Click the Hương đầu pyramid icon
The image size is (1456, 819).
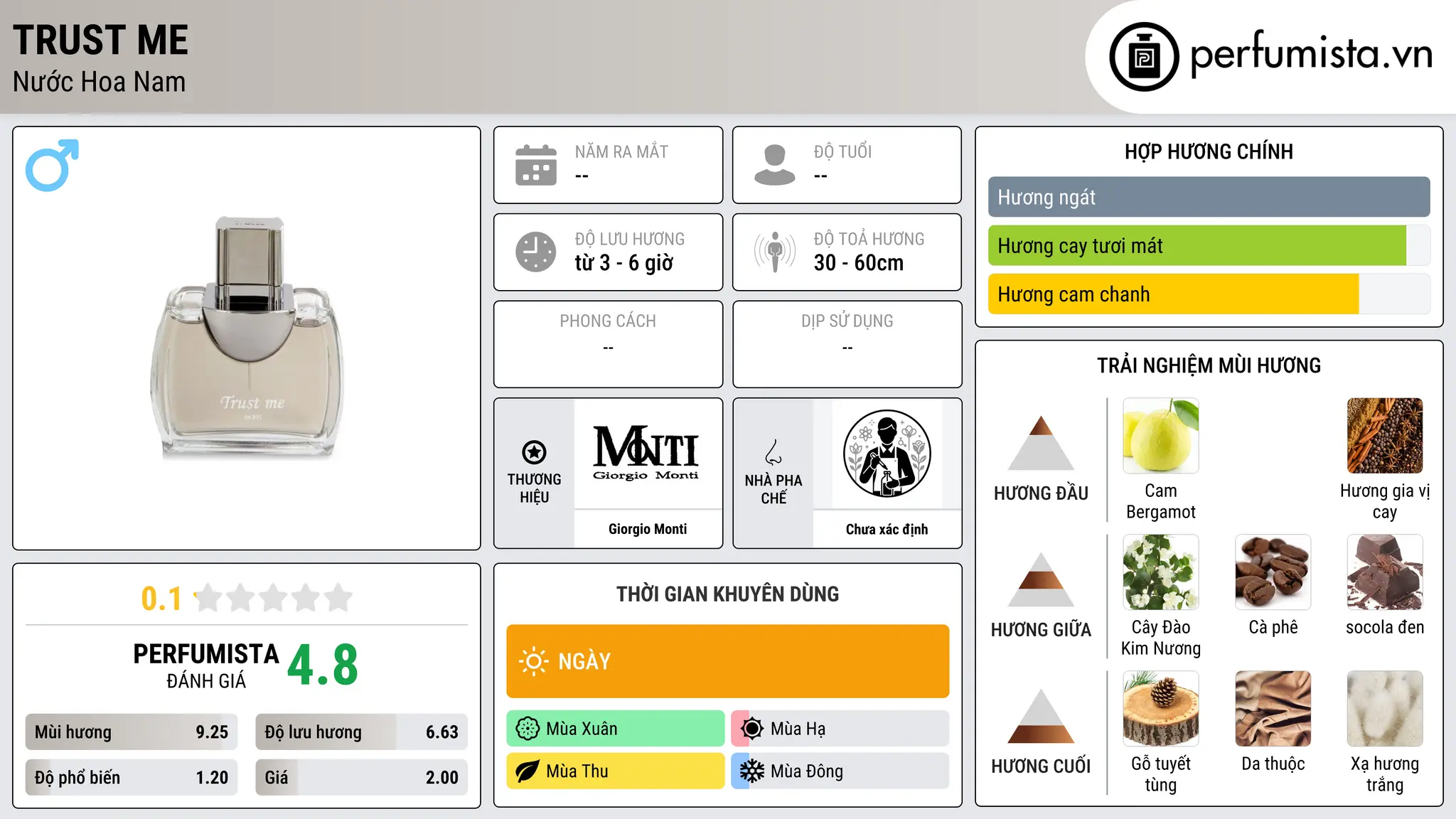coord(1041,443)
